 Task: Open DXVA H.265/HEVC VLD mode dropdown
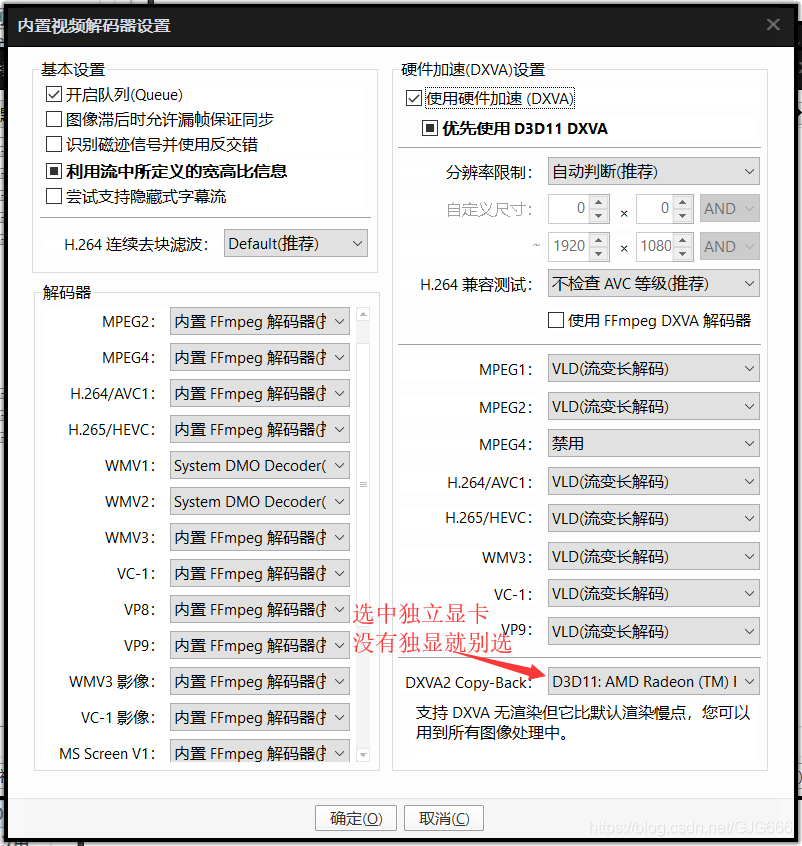[654, 518]
